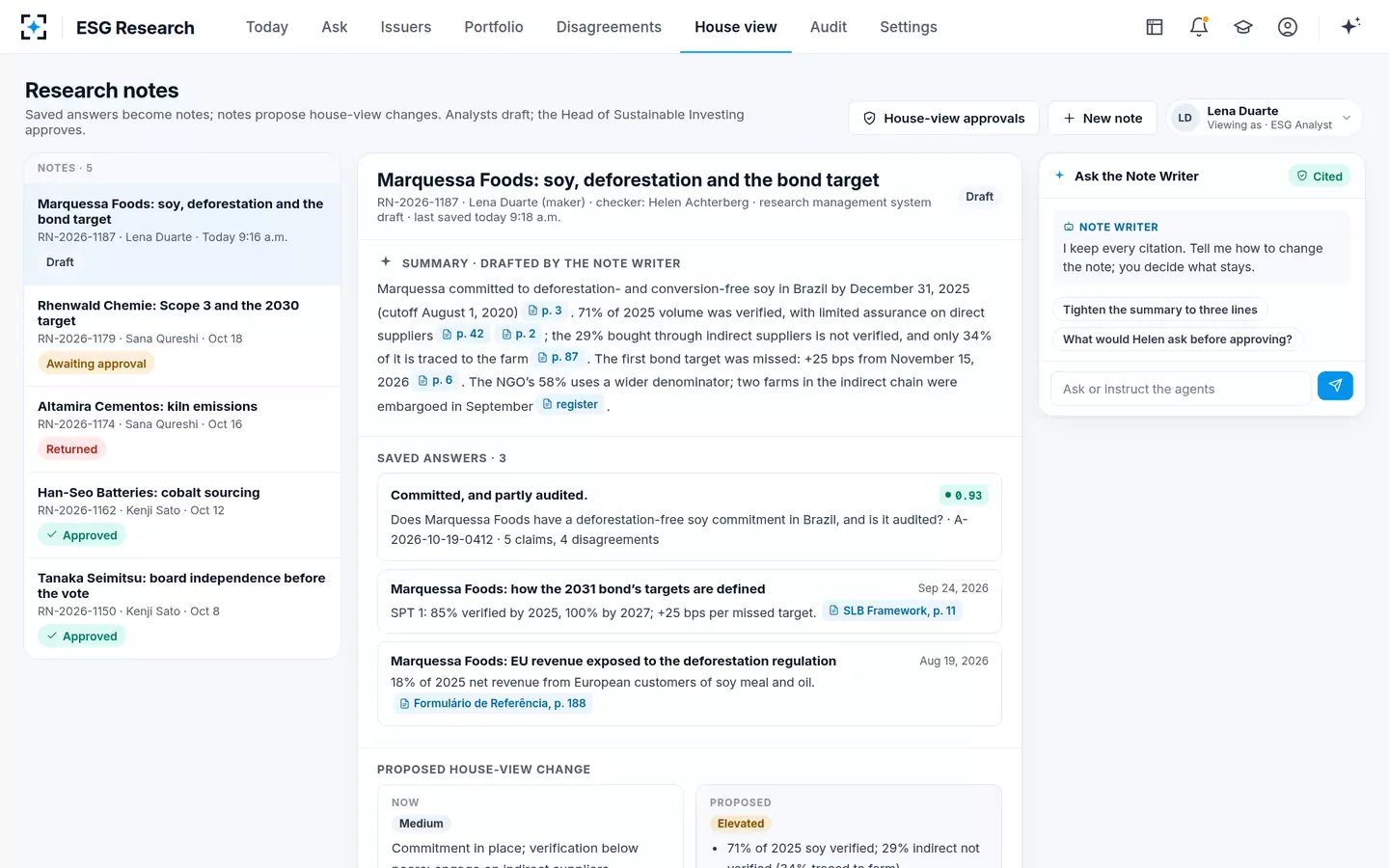Open the p. 2 citation chip
Image resolution: width=1389 pixels, height=868 pixels.
519,334
